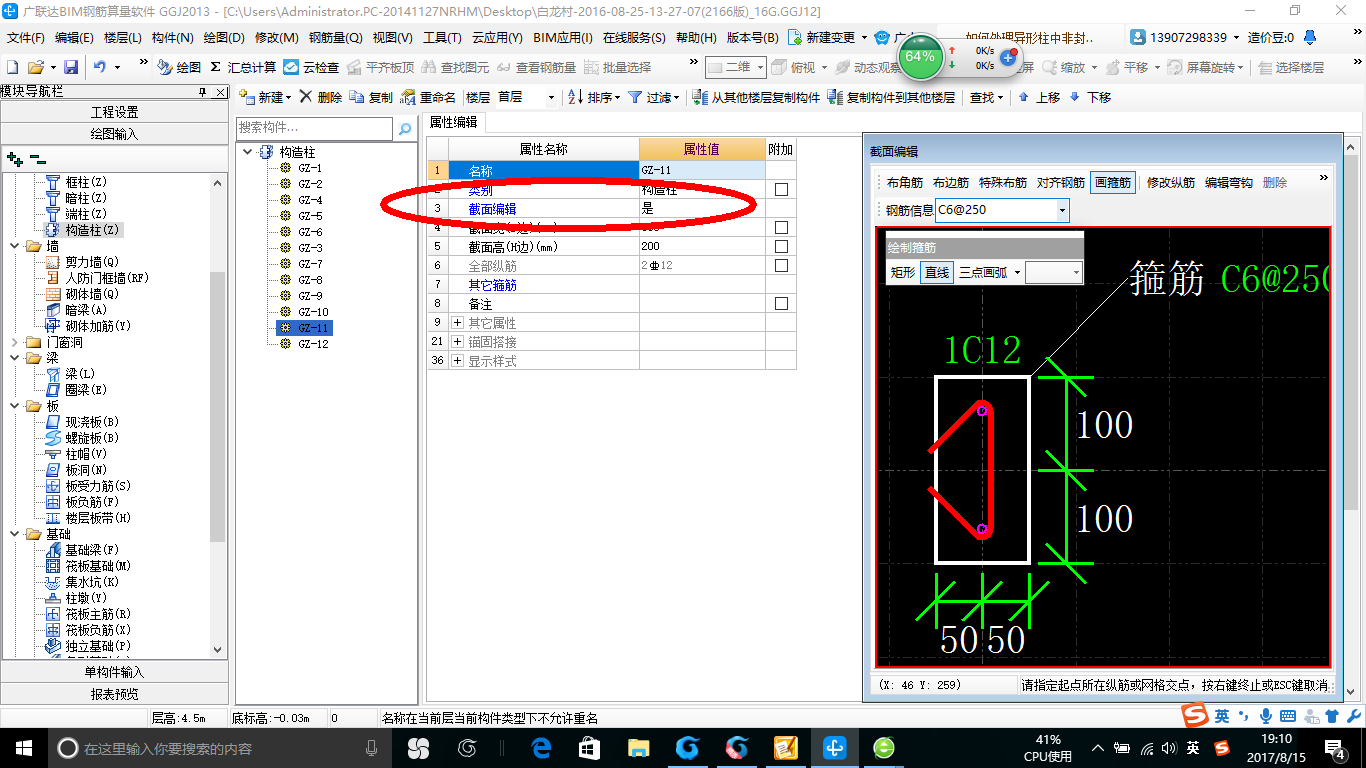The width and height of the screenshot is (1366, 768).
Task: Click the notification bell icon
Action: click(1311, 37)
